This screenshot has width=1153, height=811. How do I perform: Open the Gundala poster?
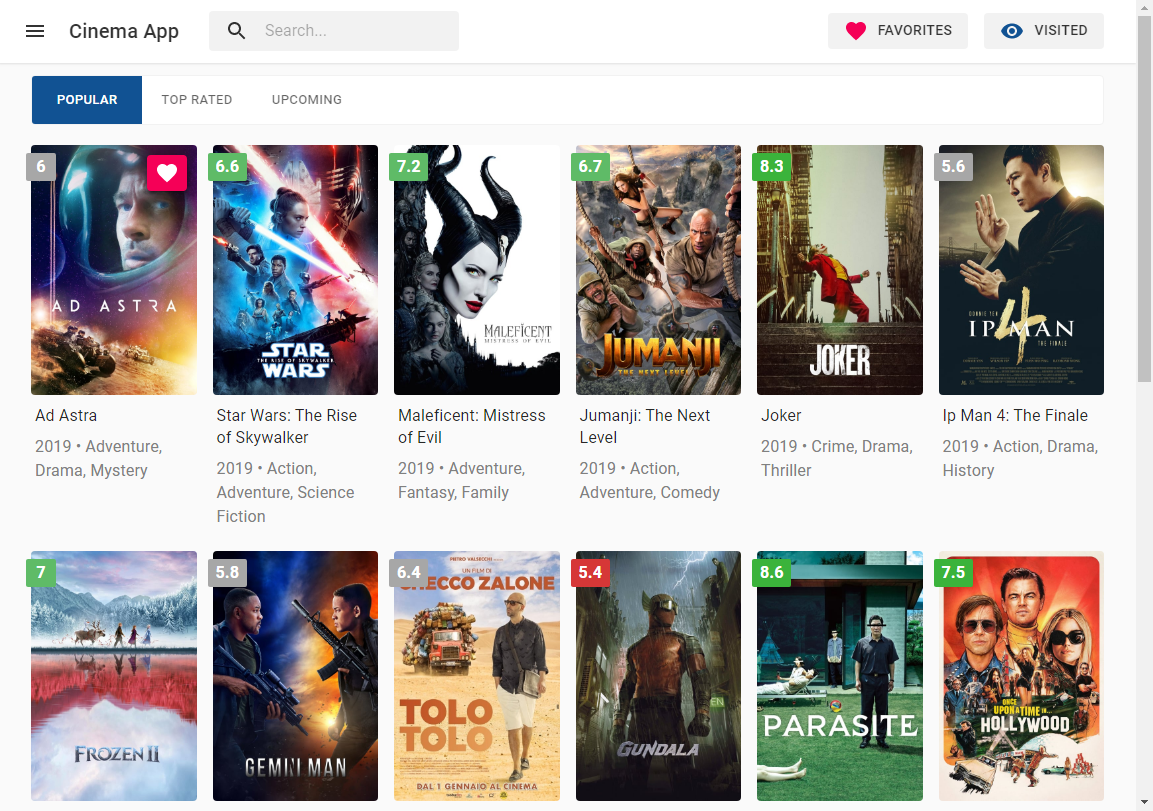[658, 676]
